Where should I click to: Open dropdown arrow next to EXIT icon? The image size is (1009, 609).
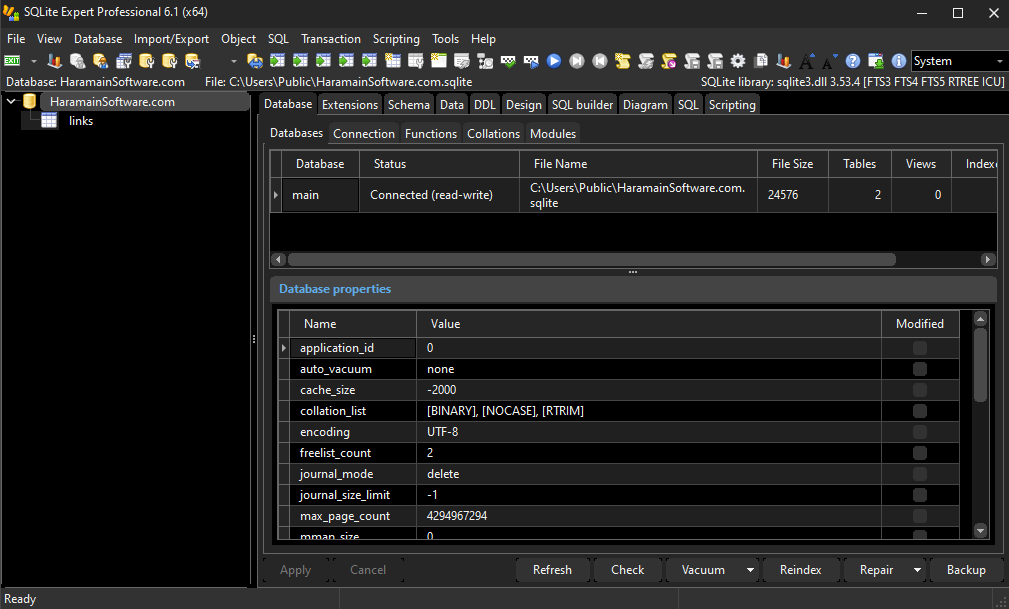tap(33, 61)
